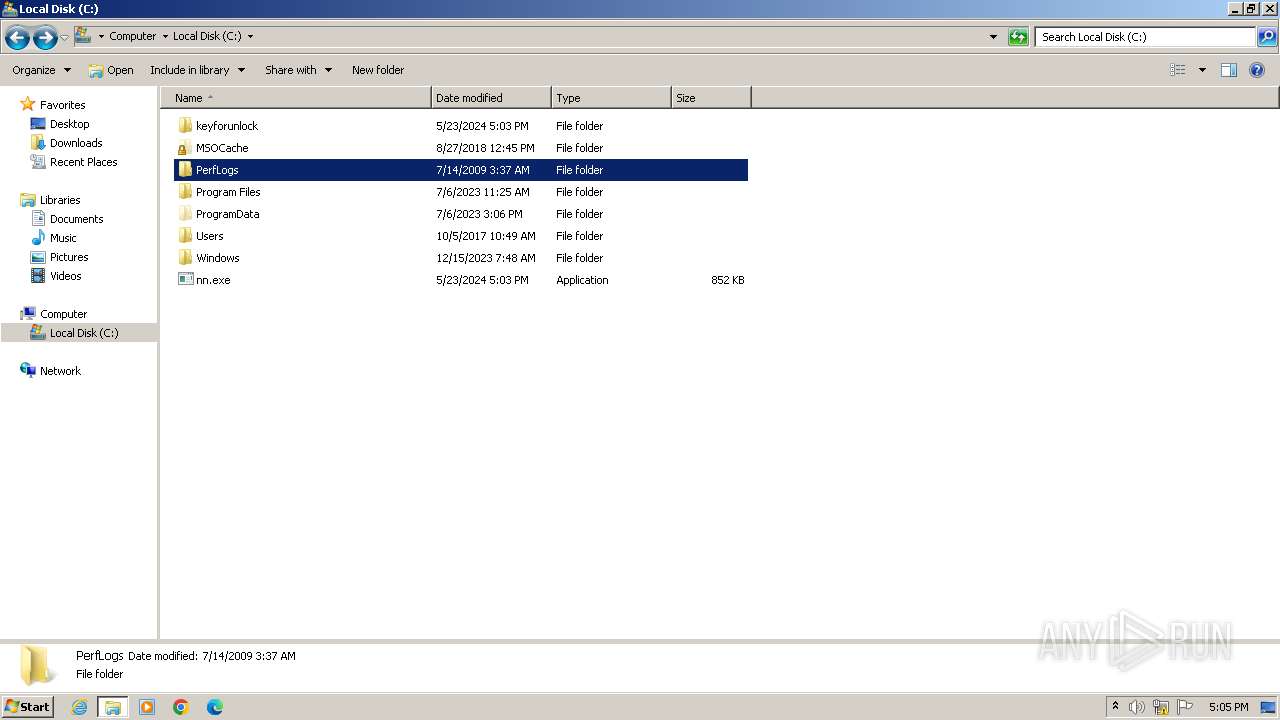Image resolution: width=1280 pixels, height=720 pixels.
Task: Select the nn.exe application icon
Action: pyautogui.click(x=185, y=280)
